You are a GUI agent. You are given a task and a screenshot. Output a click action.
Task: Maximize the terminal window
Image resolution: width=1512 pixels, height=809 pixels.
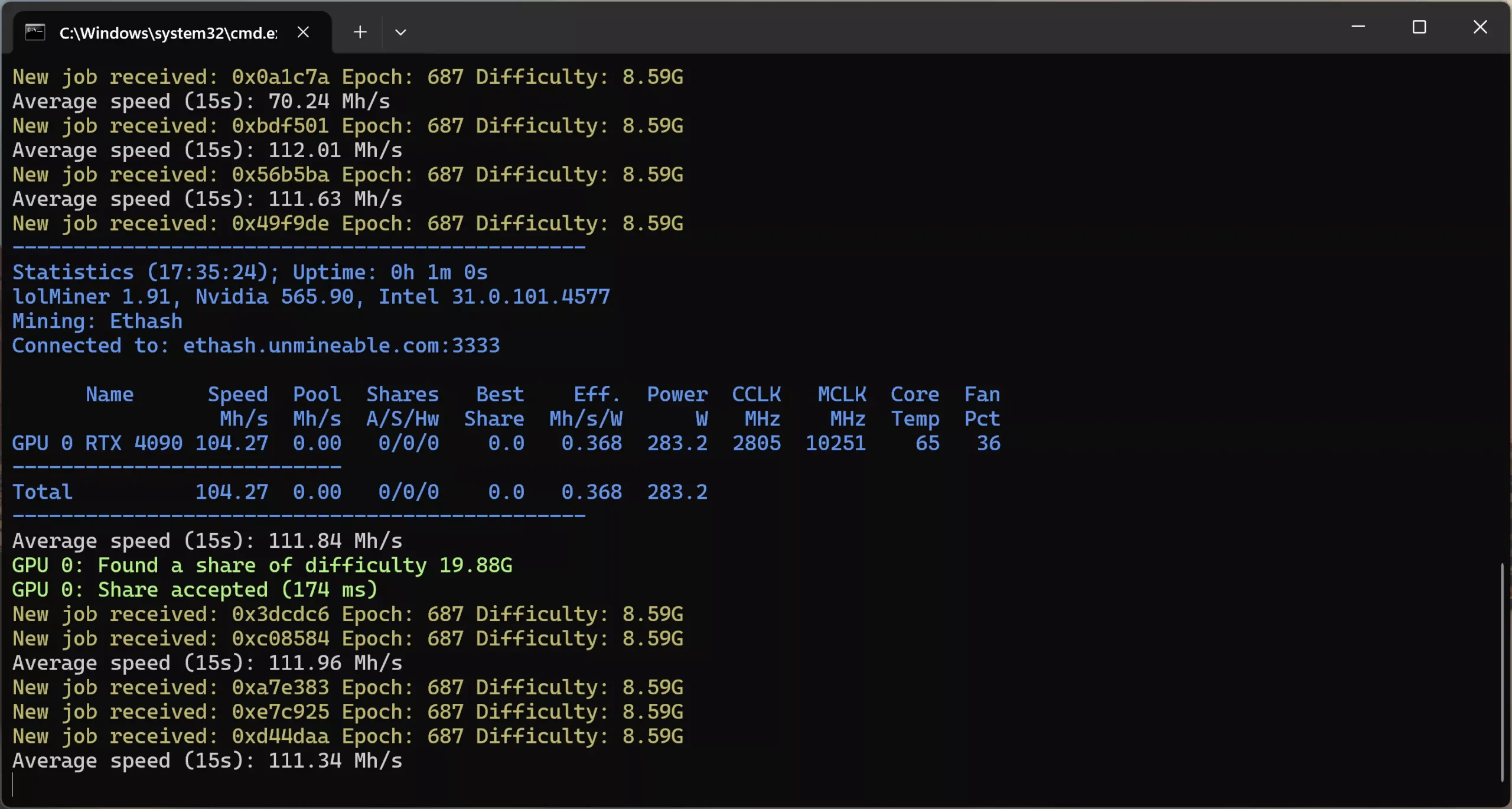click(1419, 27)
